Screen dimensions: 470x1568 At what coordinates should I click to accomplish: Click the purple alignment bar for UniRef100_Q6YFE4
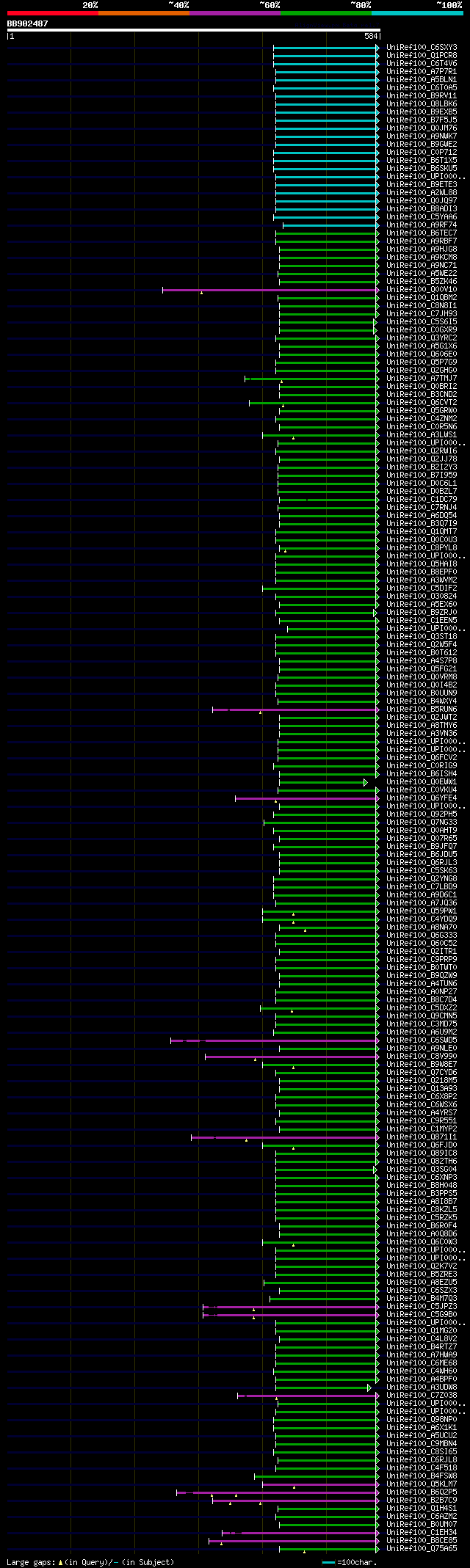(x=307, y=798)
